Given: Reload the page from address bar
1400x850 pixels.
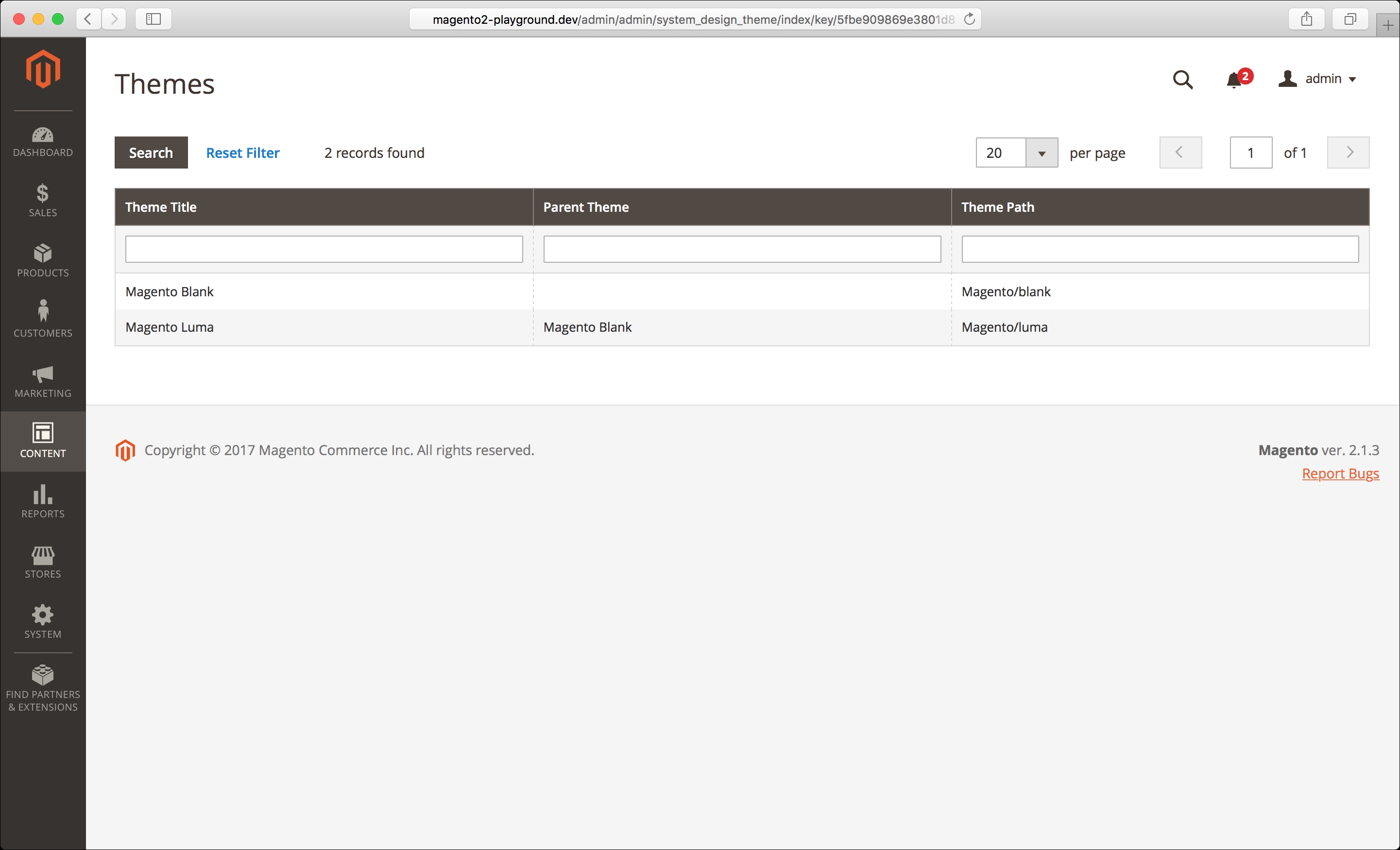Looking at the screenshot, I should [969, 19].
